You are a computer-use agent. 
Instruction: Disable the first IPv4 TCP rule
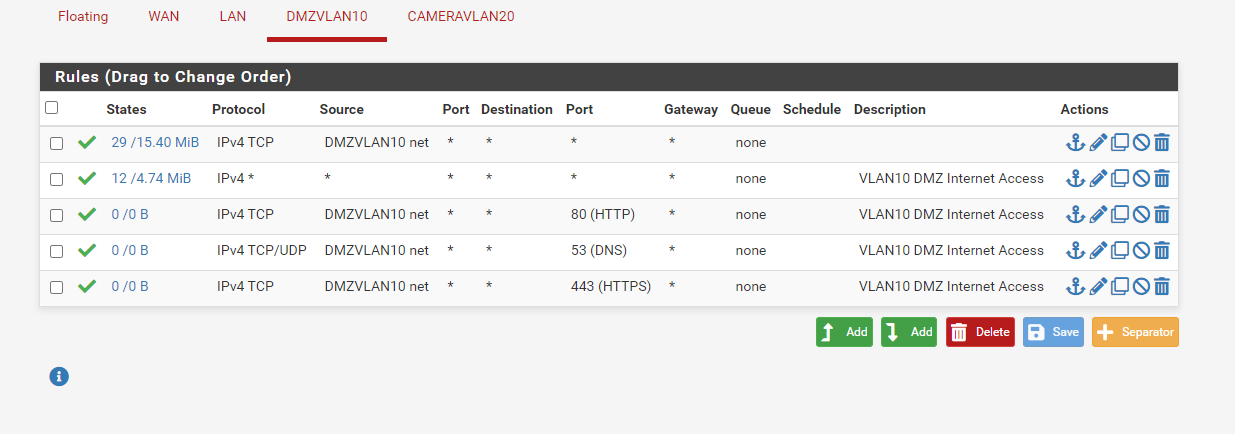click(1141, 143)
